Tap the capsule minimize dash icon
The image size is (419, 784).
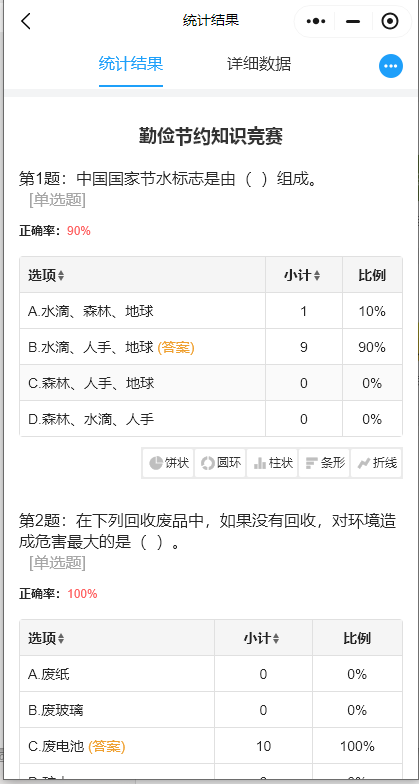point(353,22)
